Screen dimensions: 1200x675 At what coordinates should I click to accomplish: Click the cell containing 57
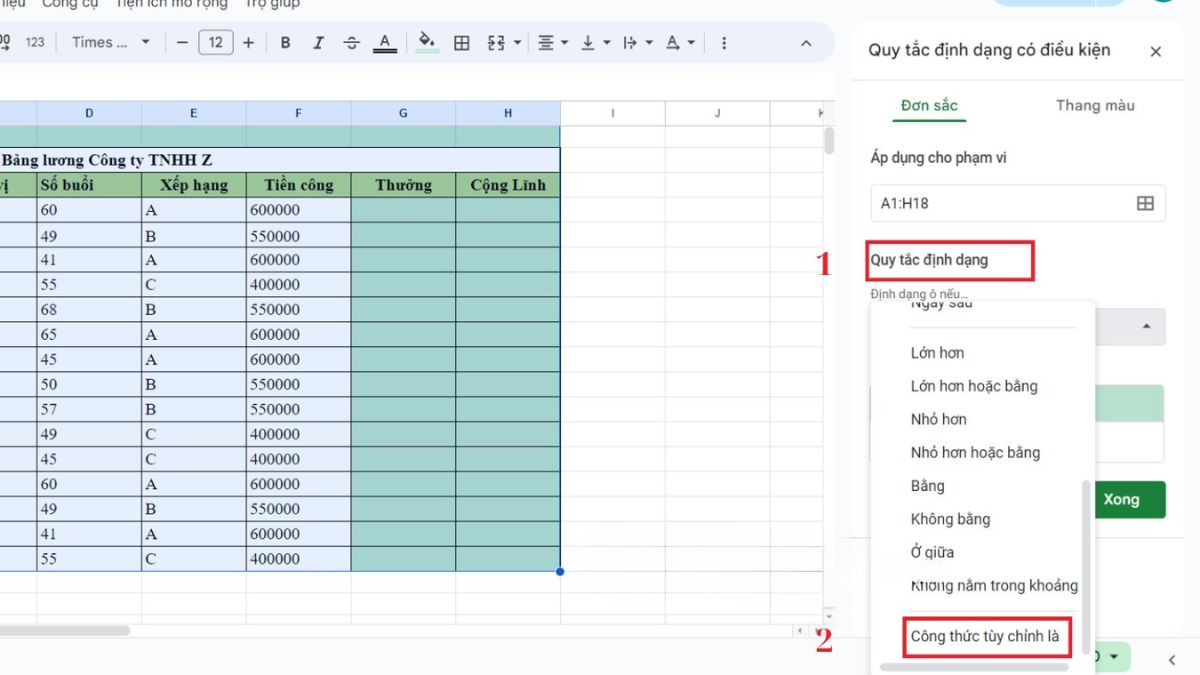click(x=89, y=409)
